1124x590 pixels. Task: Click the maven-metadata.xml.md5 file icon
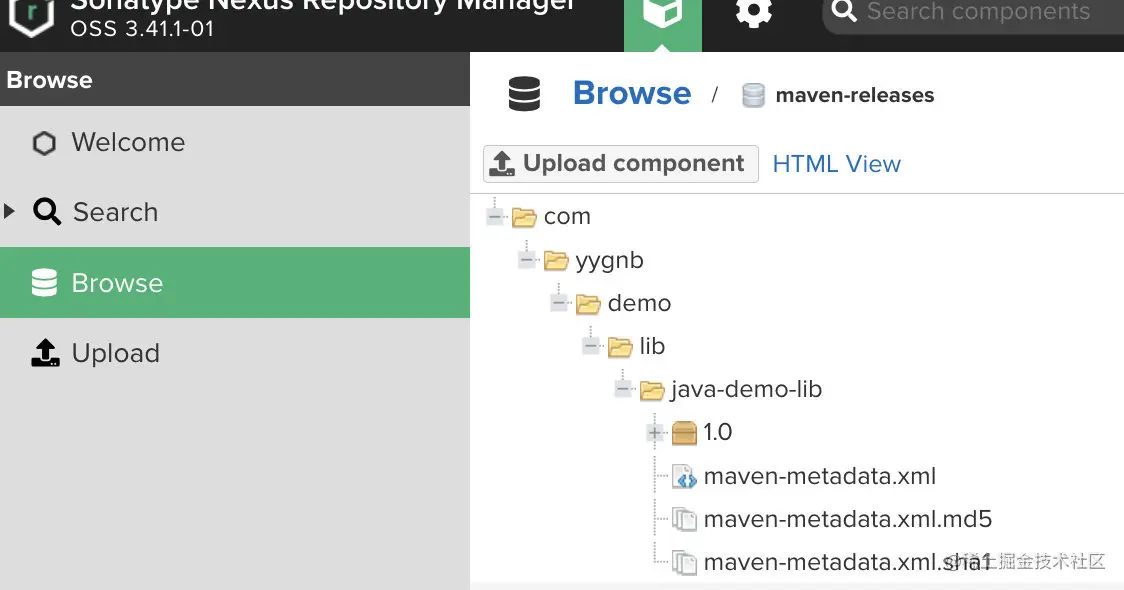[x=684, y=520]
